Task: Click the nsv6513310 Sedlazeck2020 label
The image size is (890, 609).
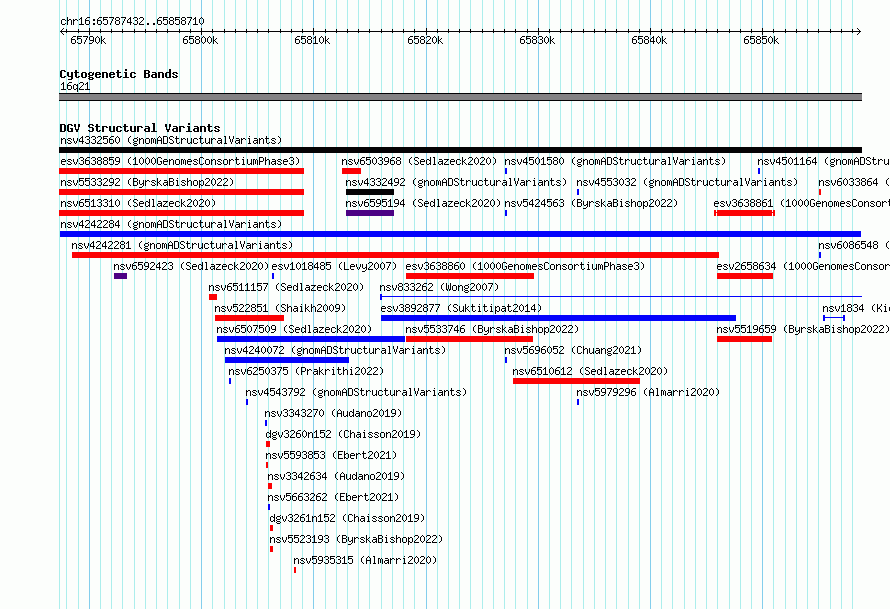Action: 138,203
